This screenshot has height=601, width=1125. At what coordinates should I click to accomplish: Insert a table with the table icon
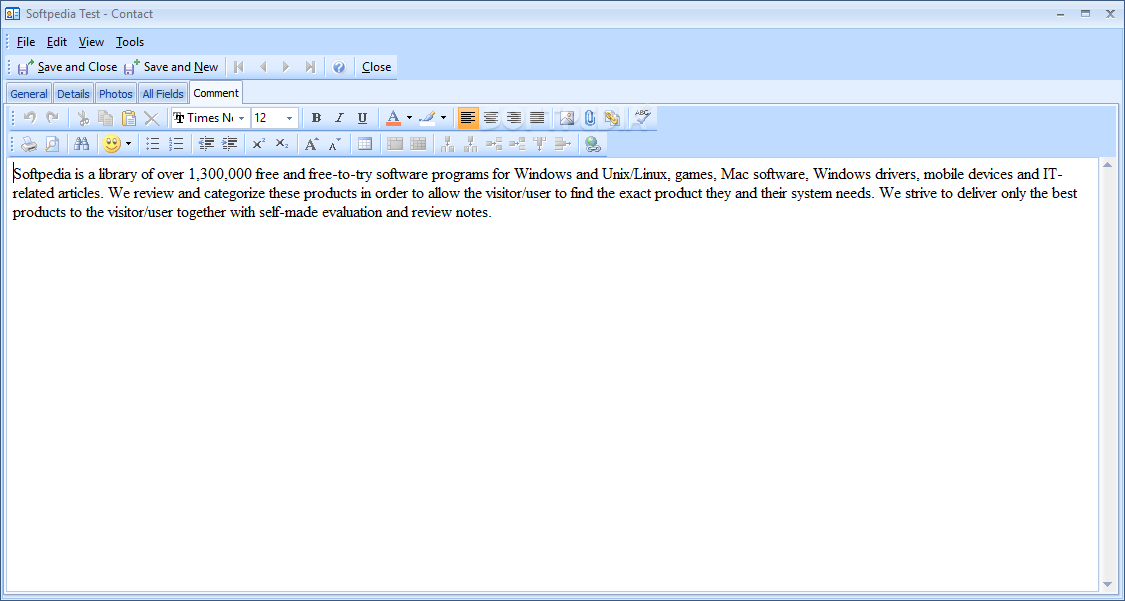click(364, 144)
